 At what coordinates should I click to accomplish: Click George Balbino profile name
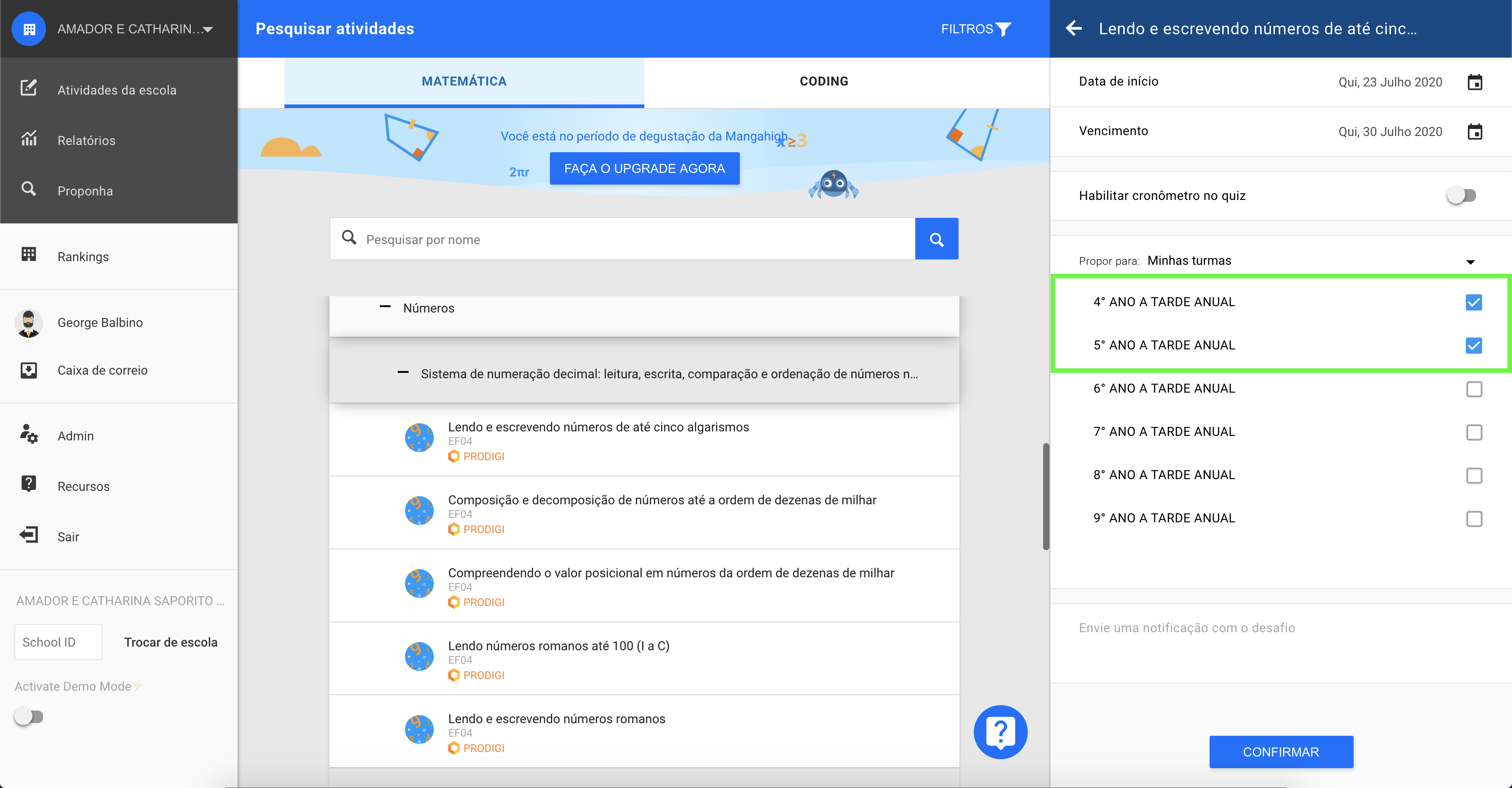[100, 322]
